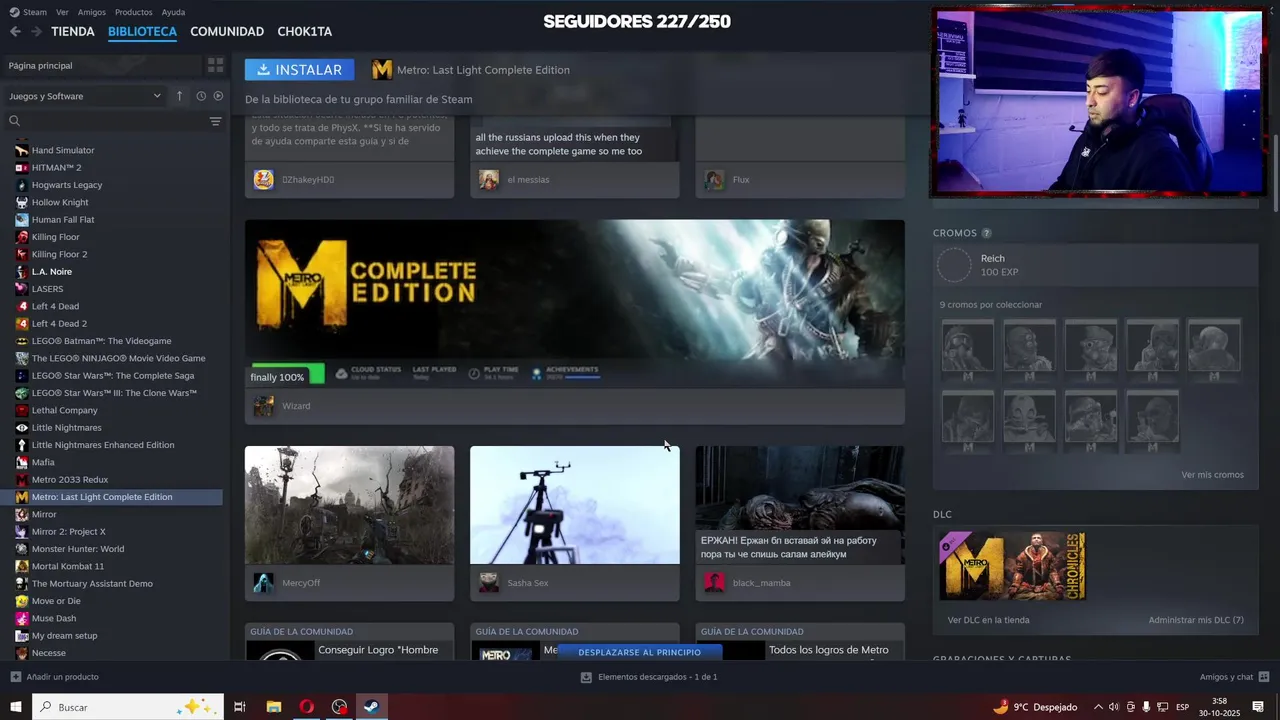Show hidden system tray icons chevron
The width and height of the screenshot is (1280, 720).
1098,707
